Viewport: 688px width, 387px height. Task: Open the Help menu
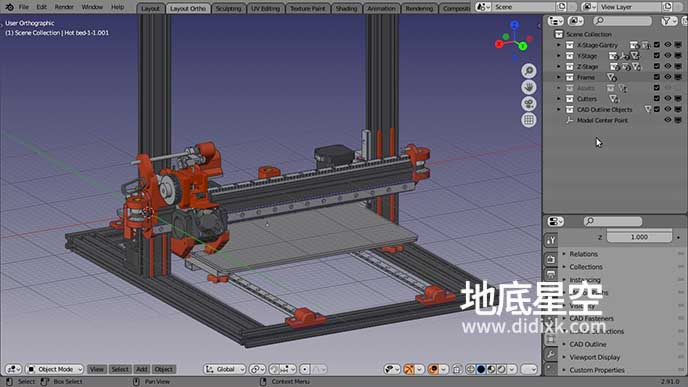(117, 7)
